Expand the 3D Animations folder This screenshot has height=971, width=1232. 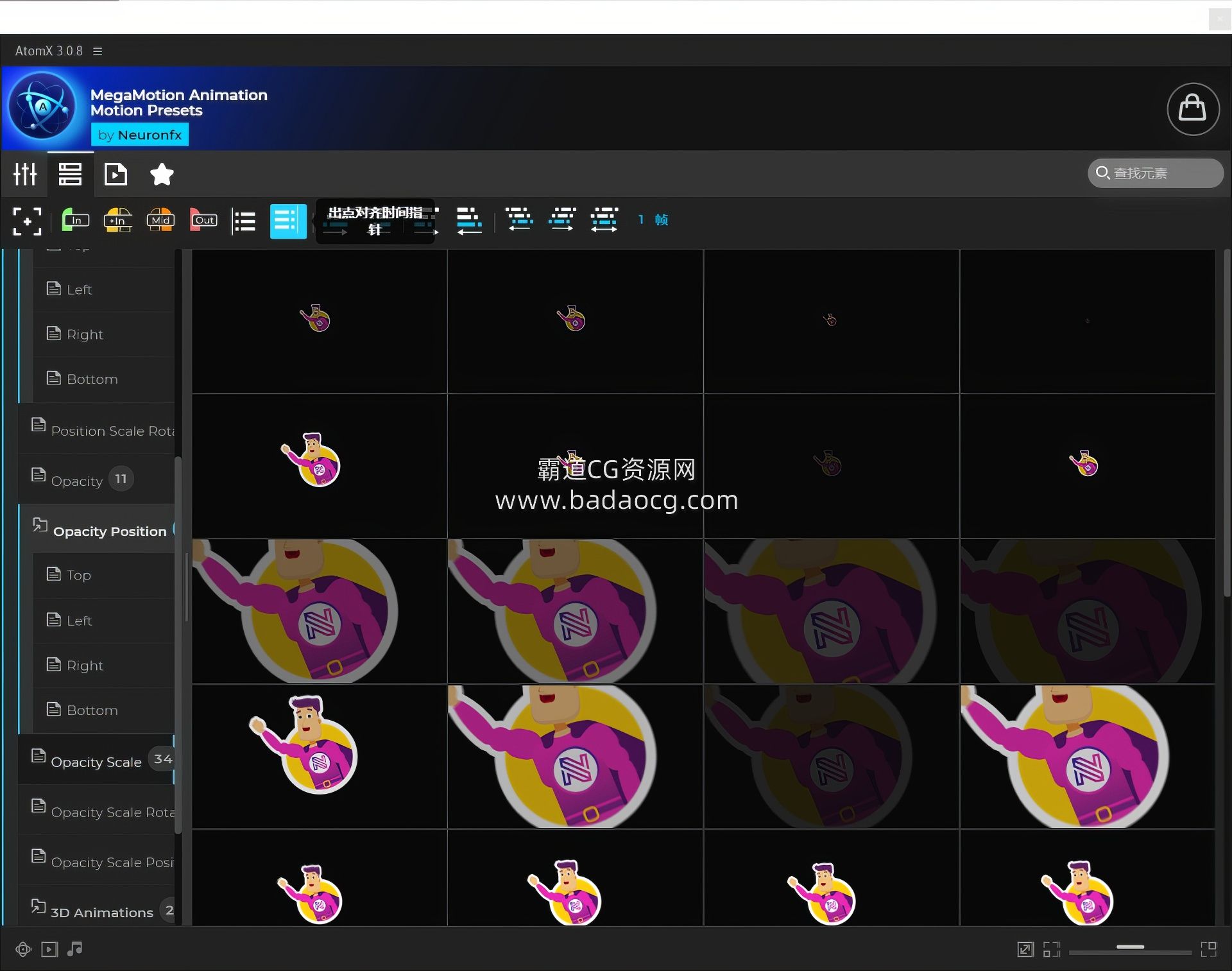pyautogui.click(x=96, y=909)
